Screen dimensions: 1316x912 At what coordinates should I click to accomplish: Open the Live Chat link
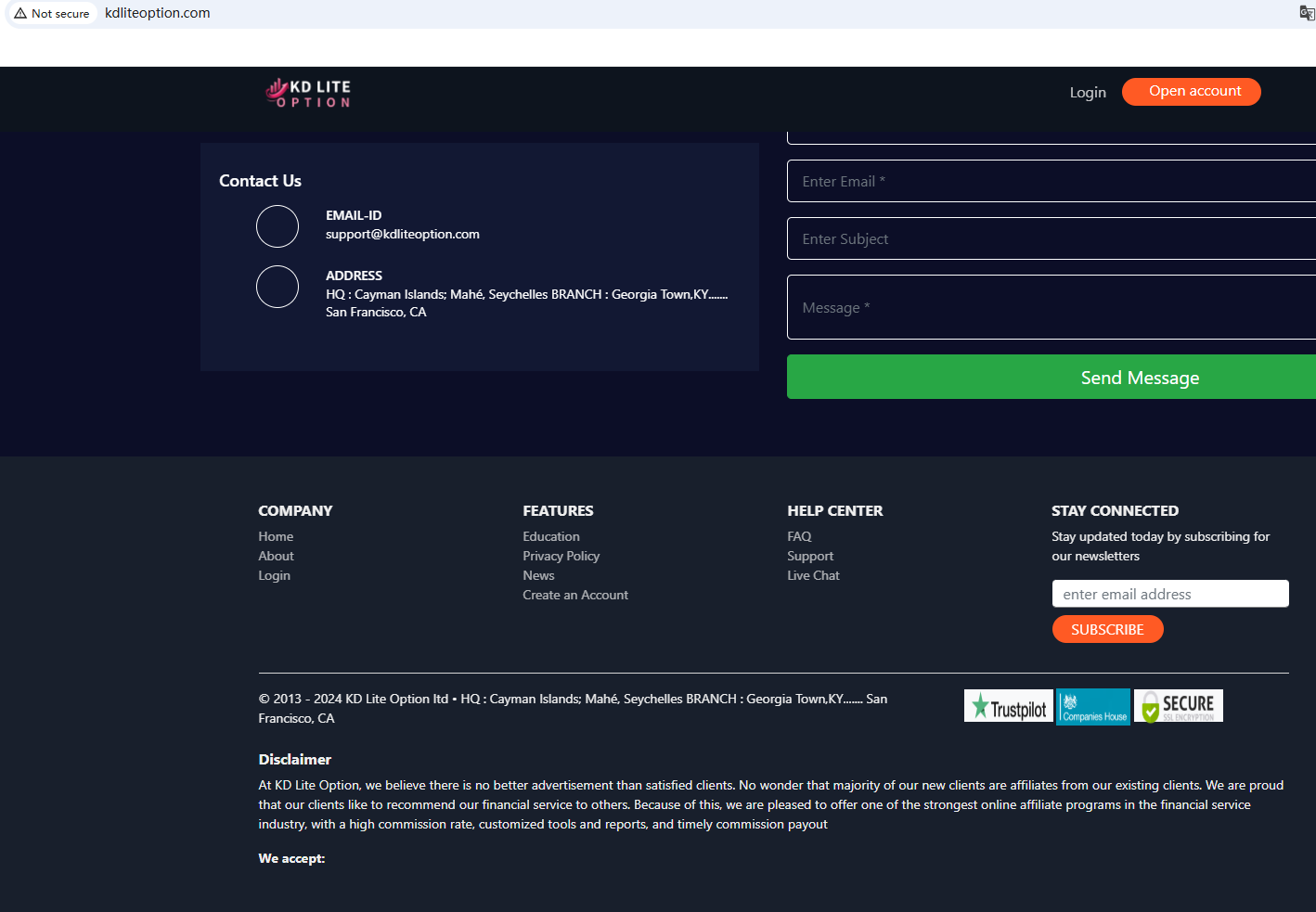pyautogui.click(x=813, y=576)
